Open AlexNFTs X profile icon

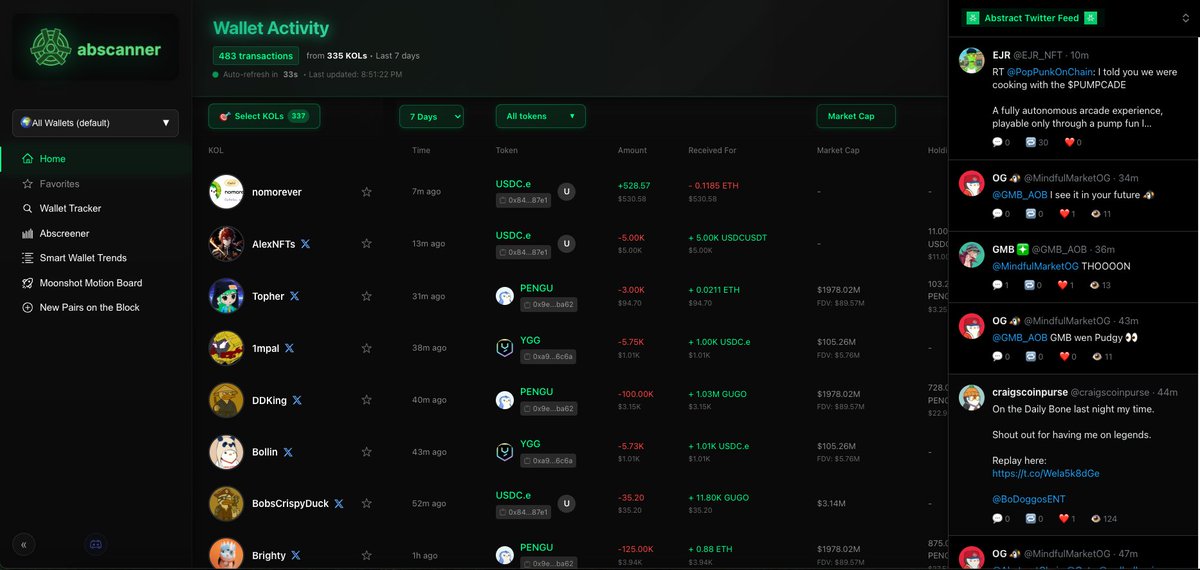coord(306,244)
